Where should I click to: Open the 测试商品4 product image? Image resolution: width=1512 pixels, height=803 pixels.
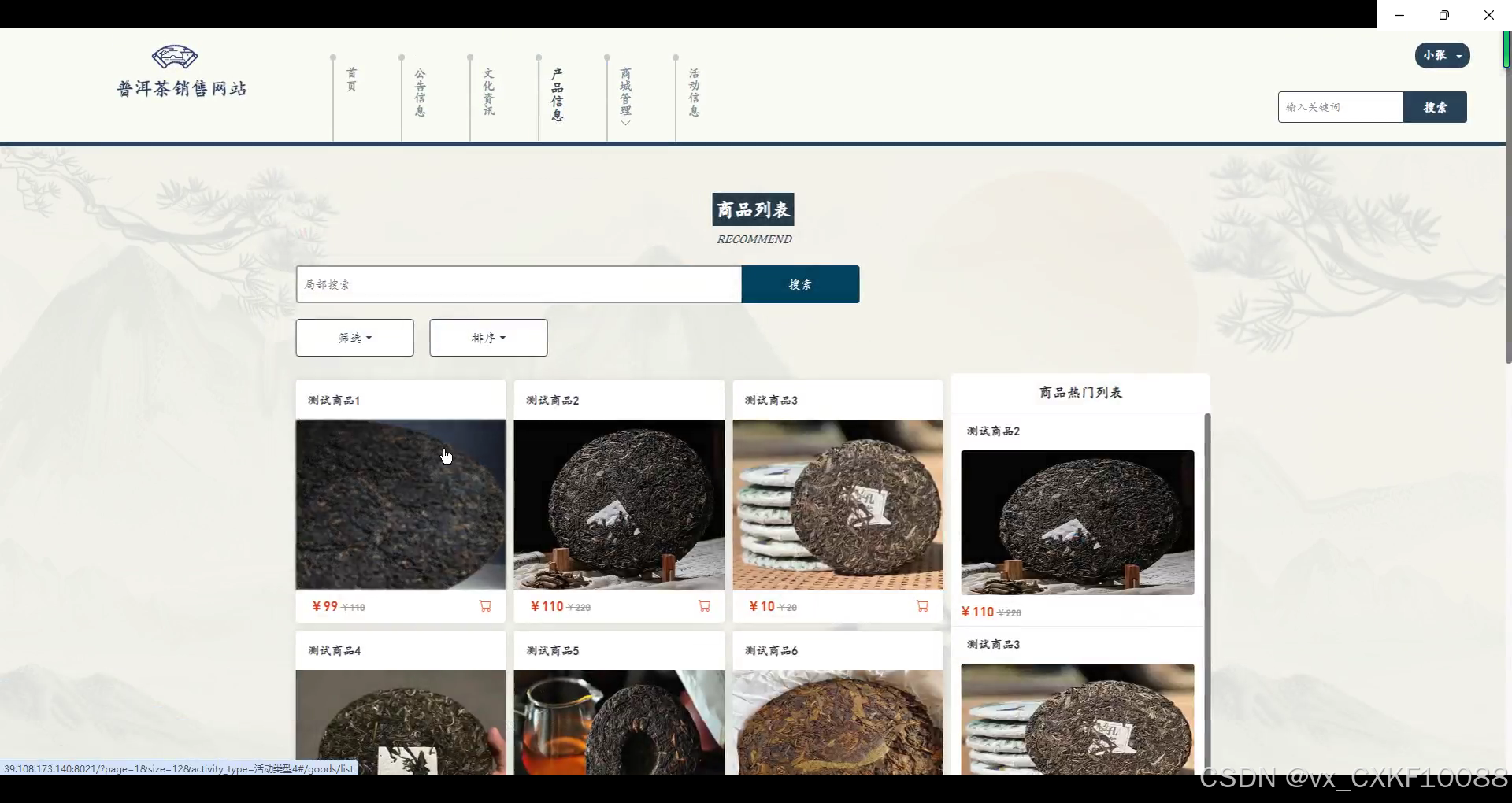(x=401, y=723)
